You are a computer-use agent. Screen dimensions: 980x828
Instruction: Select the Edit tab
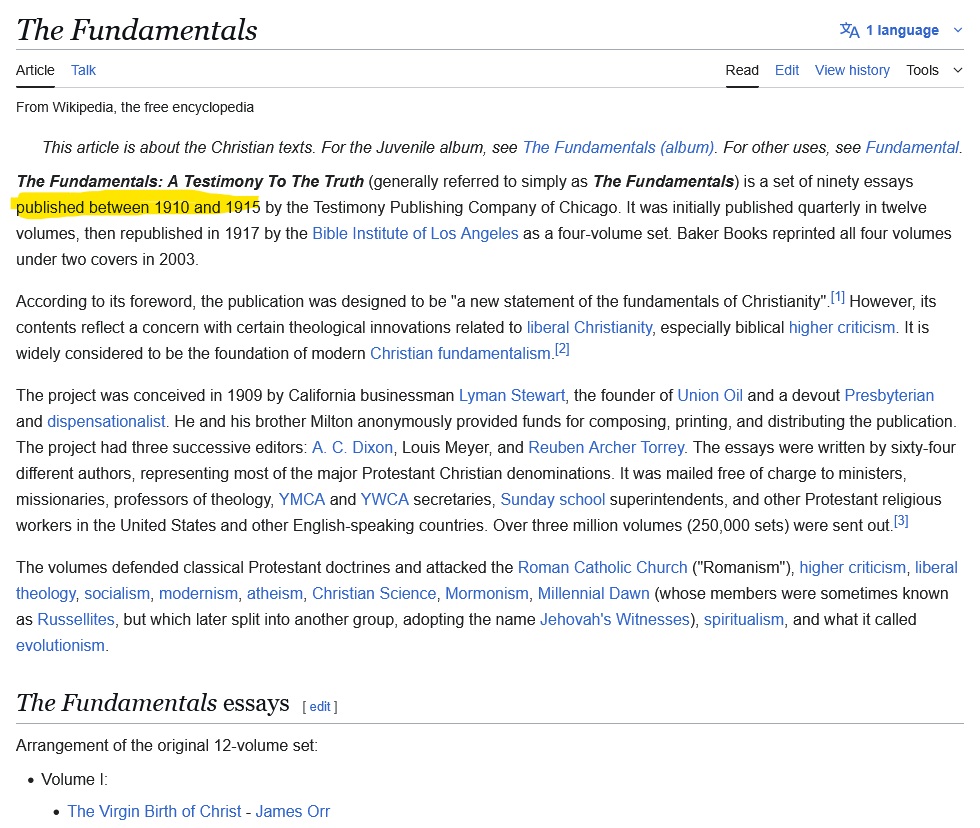click(x=787, y=70)
